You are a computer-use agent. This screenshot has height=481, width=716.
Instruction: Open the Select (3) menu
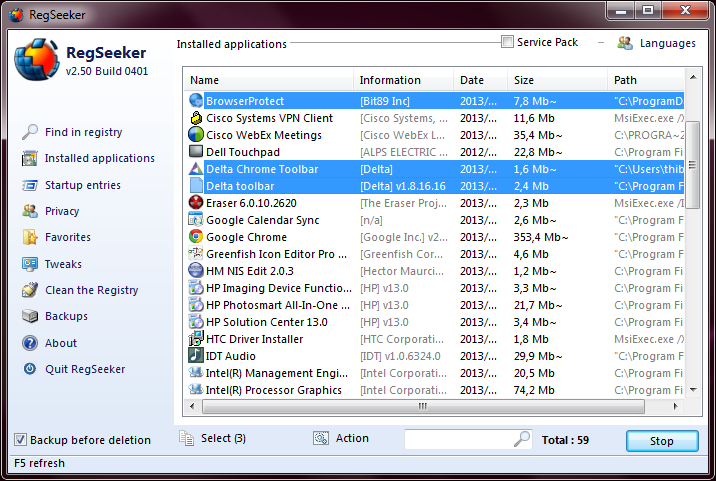pos(223,439)
